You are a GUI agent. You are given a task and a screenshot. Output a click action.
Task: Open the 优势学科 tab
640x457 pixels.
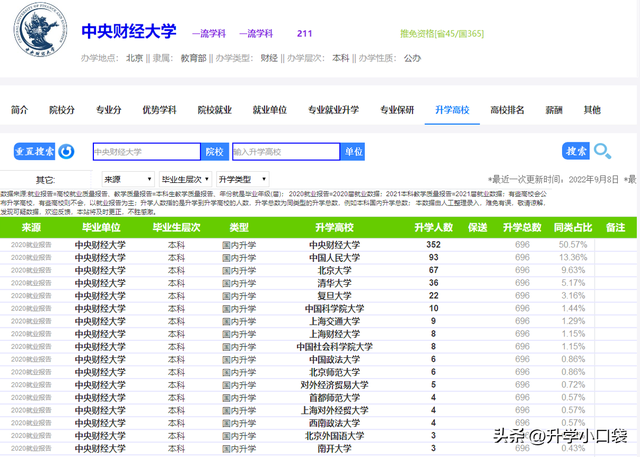click(159, 110)
